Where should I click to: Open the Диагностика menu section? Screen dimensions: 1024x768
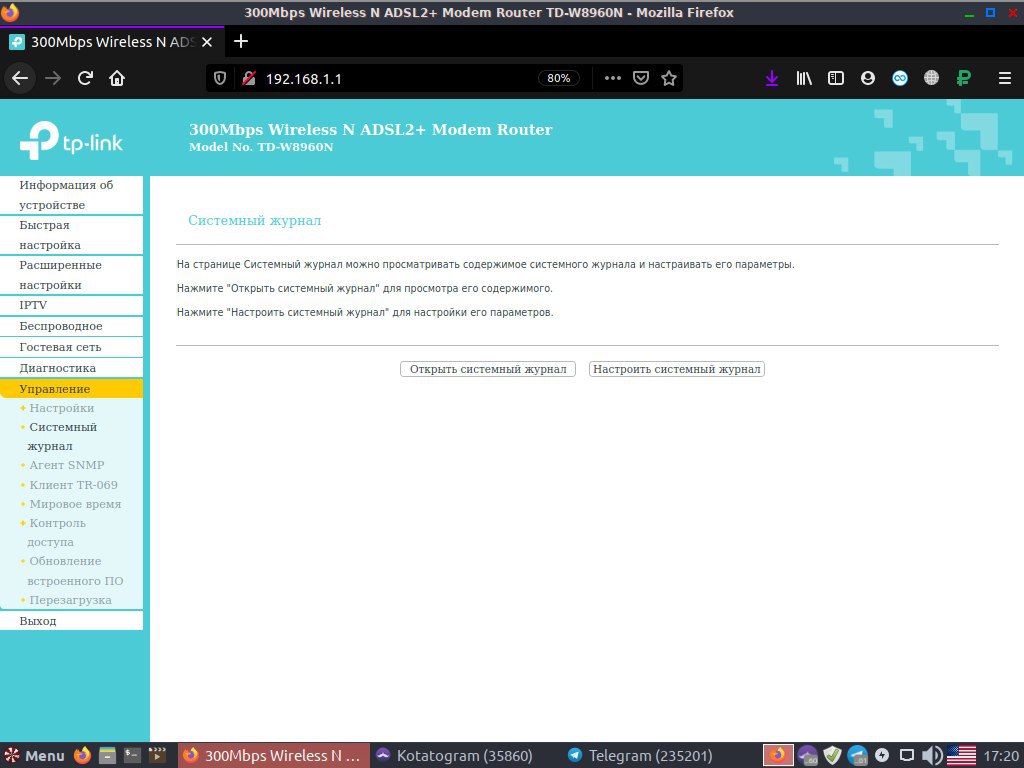71,368
